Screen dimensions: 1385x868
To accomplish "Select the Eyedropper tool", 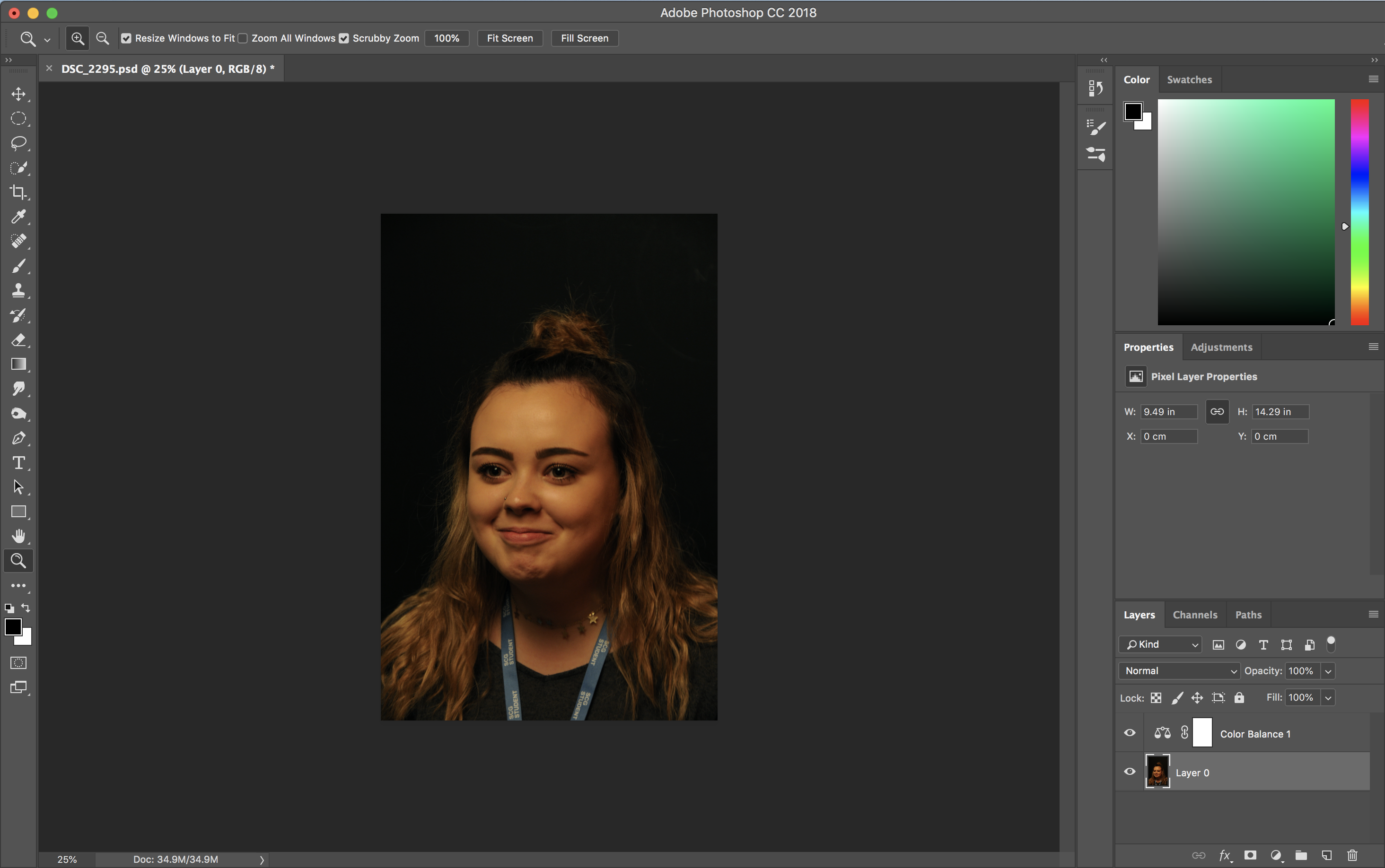I will click(x=18, y=217).
